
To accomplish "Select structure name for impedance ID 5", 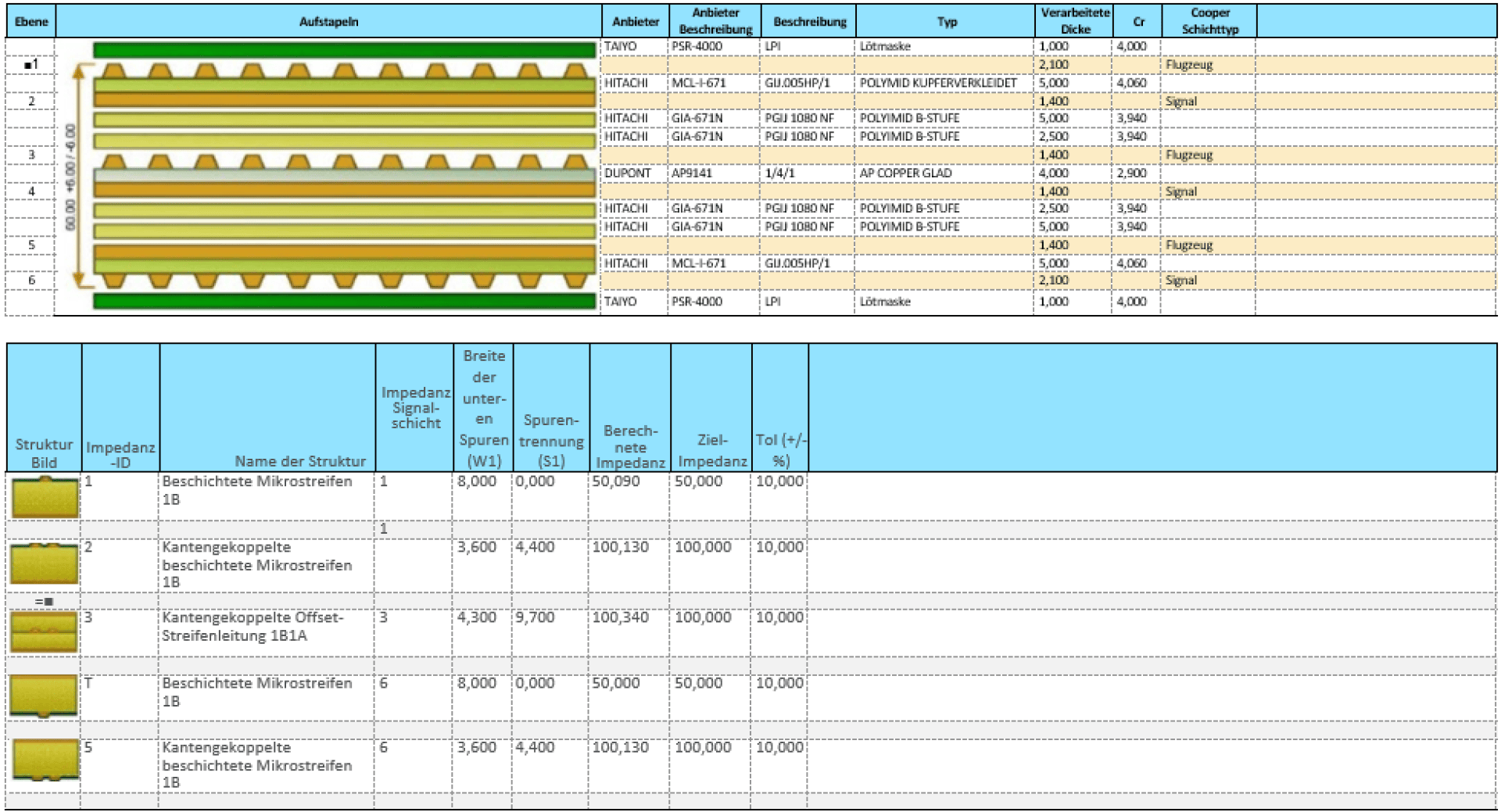I will coord(267,764).
